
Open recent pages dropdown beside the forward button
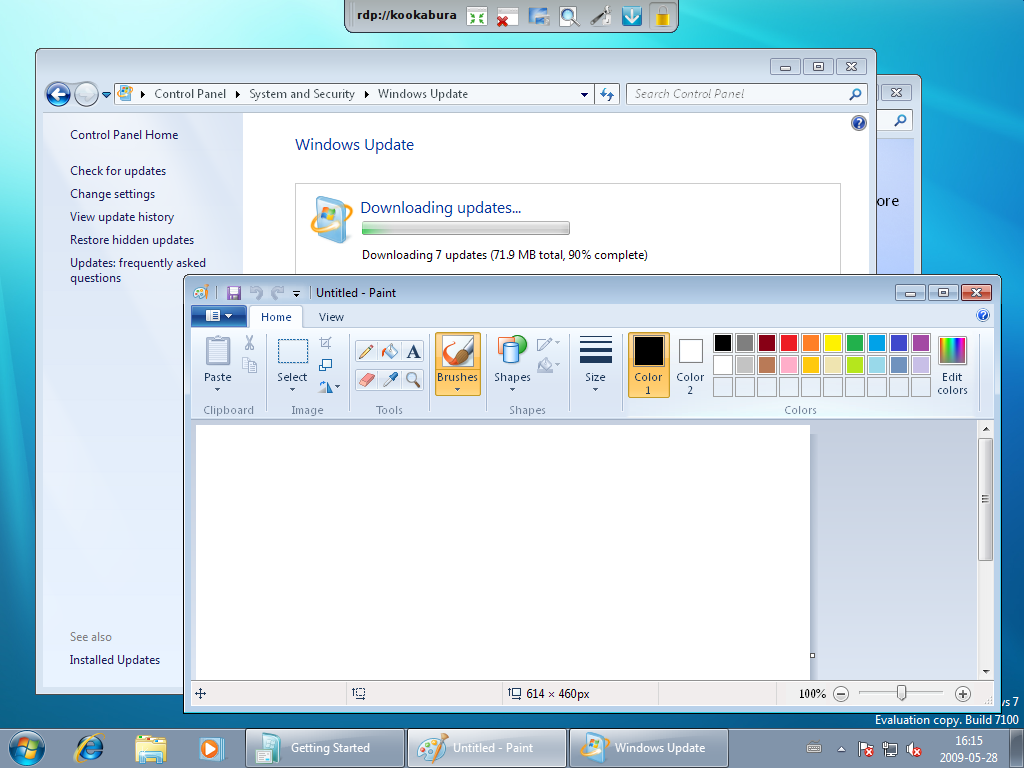[106, 95]
